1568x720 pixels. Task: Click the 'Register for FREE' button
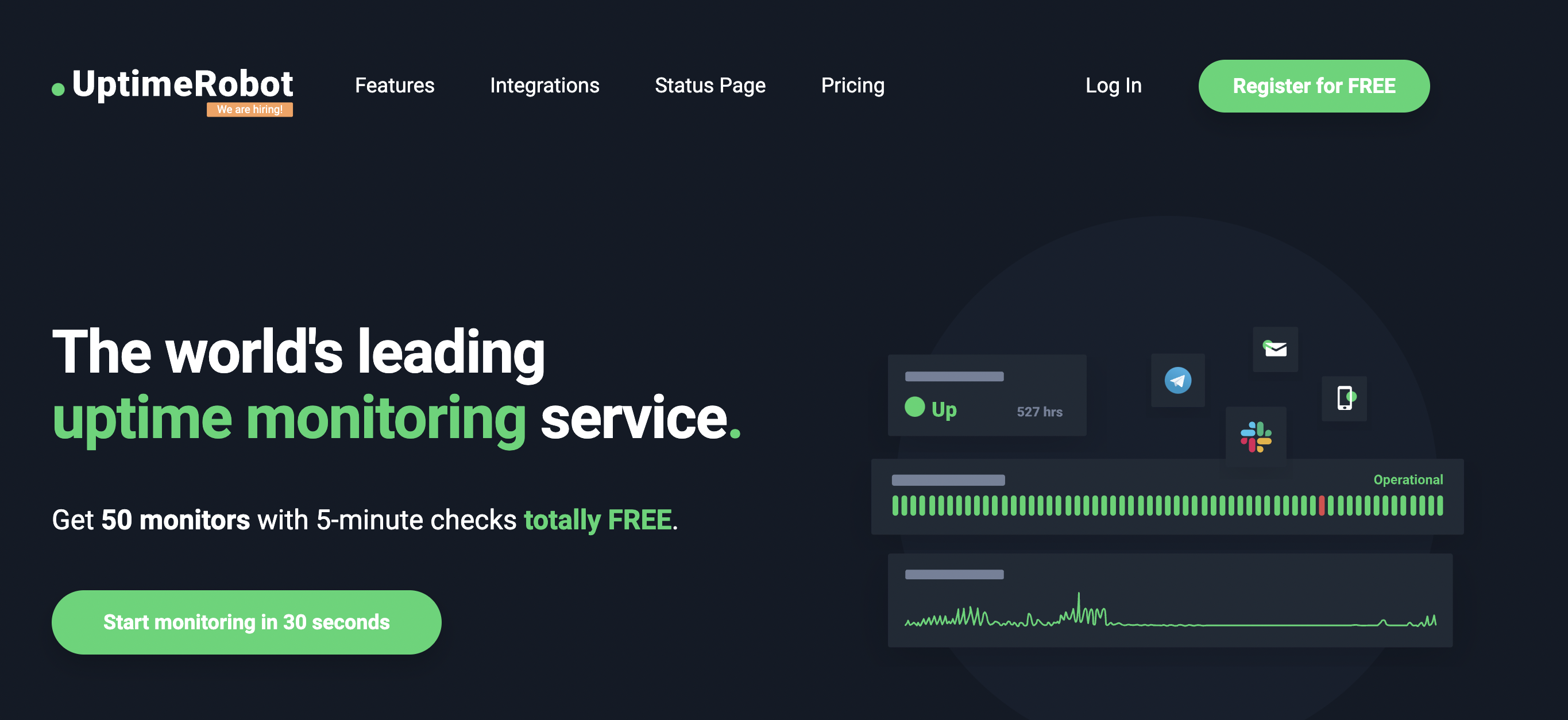(1314, 85)
